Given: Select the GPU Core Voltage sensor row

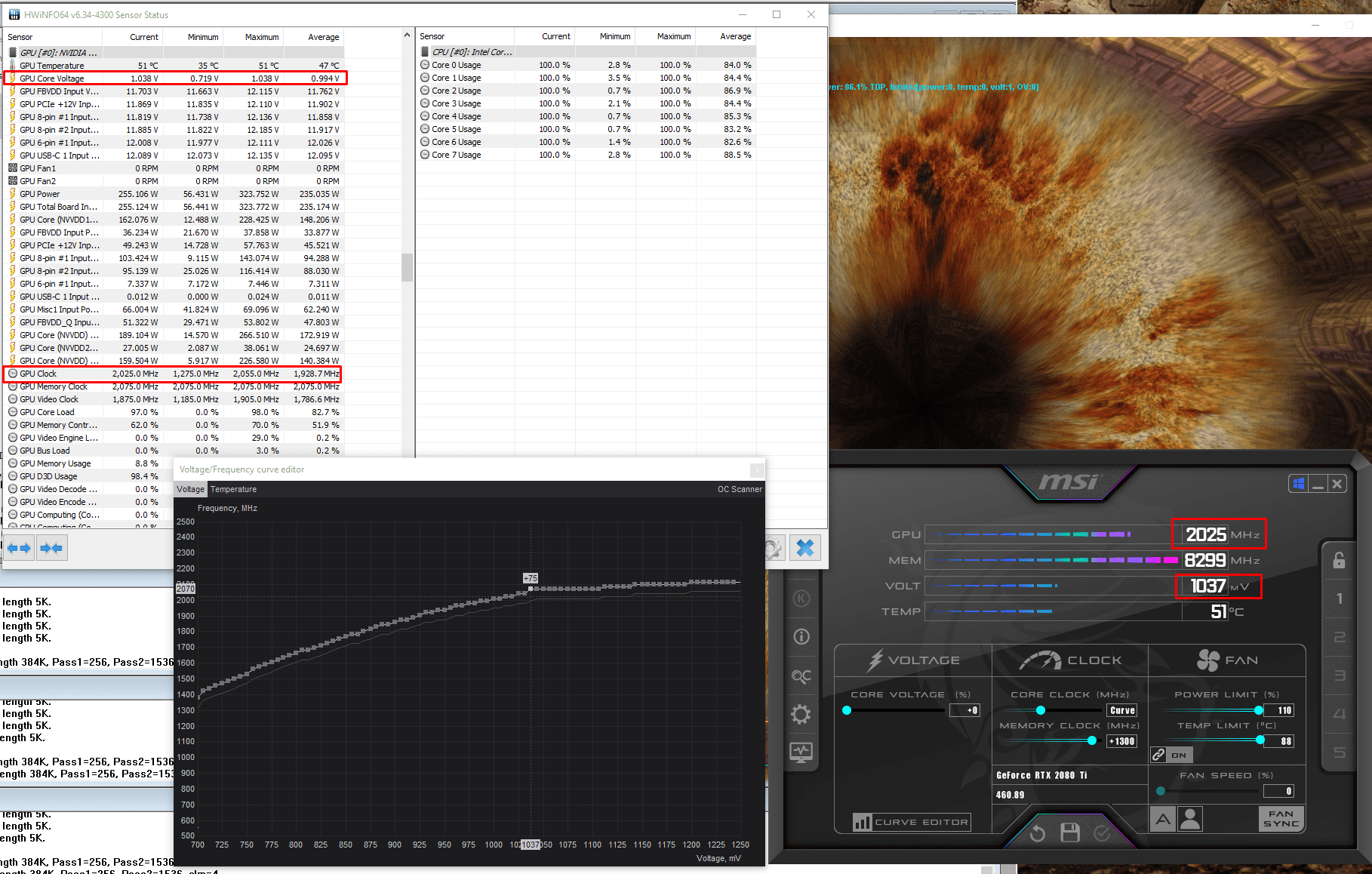Looking at the screenshot, I should point(174,78).
